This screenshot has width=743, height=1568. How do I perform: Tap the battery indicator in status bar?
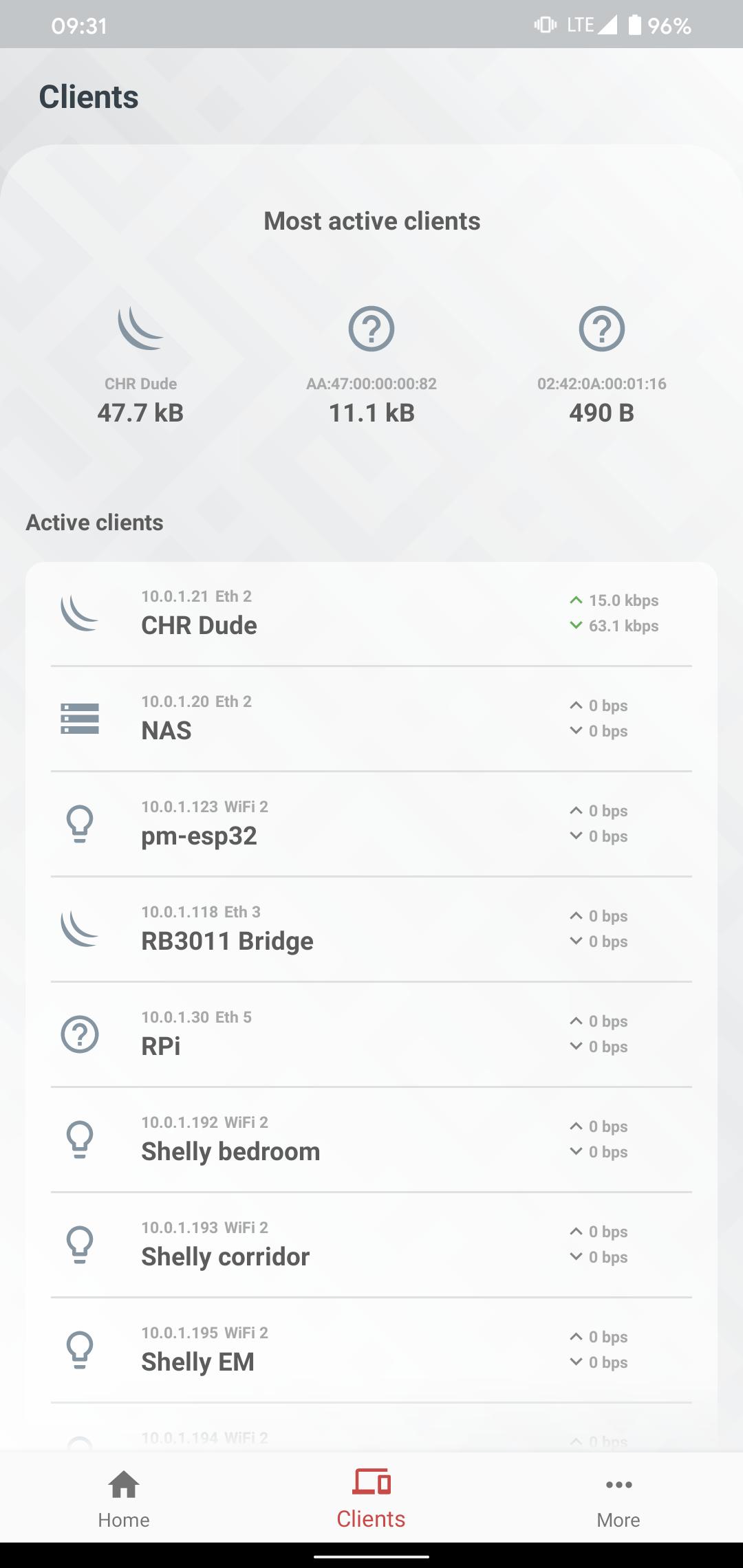pos(634,25)
